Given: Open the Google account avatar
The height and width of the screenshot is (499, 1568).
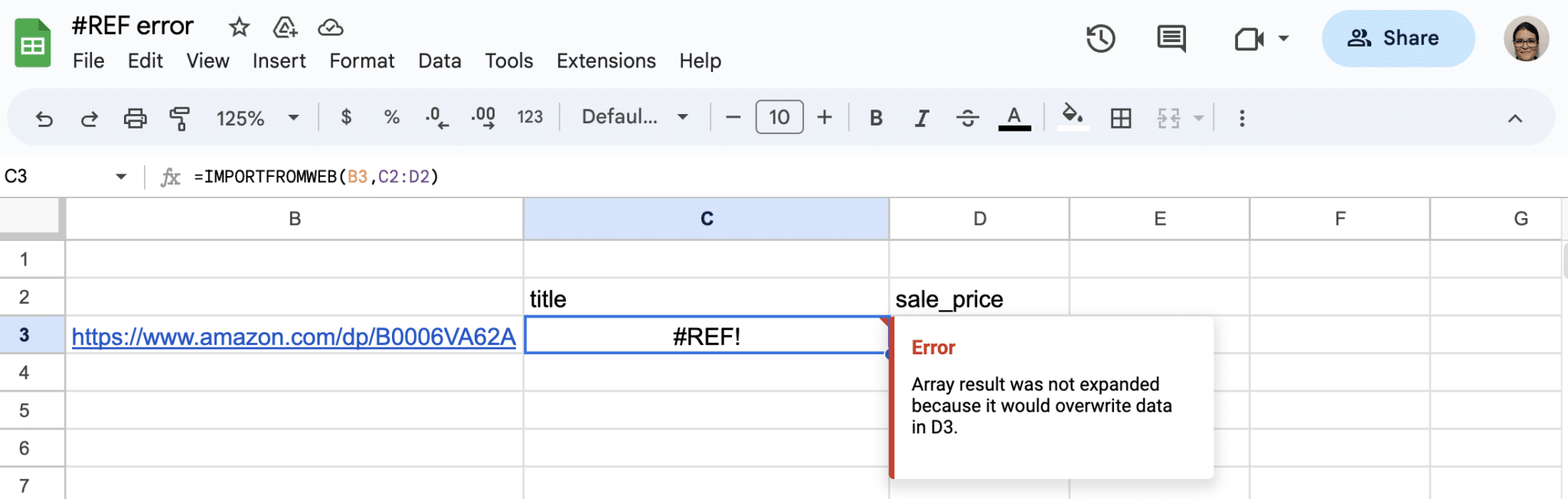Looking at the screenshot, I should [x=1526, y=38].
